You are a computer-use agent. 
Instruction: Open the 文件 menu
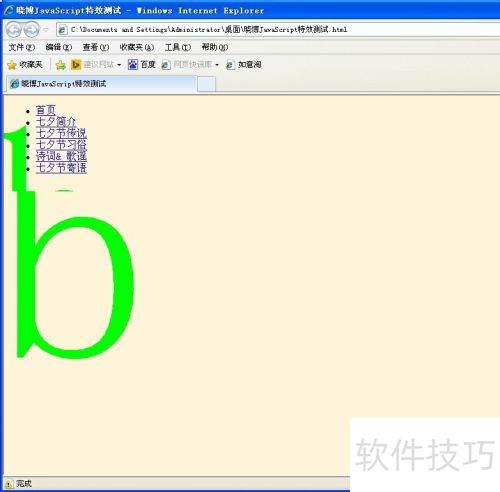pos(21,47)
